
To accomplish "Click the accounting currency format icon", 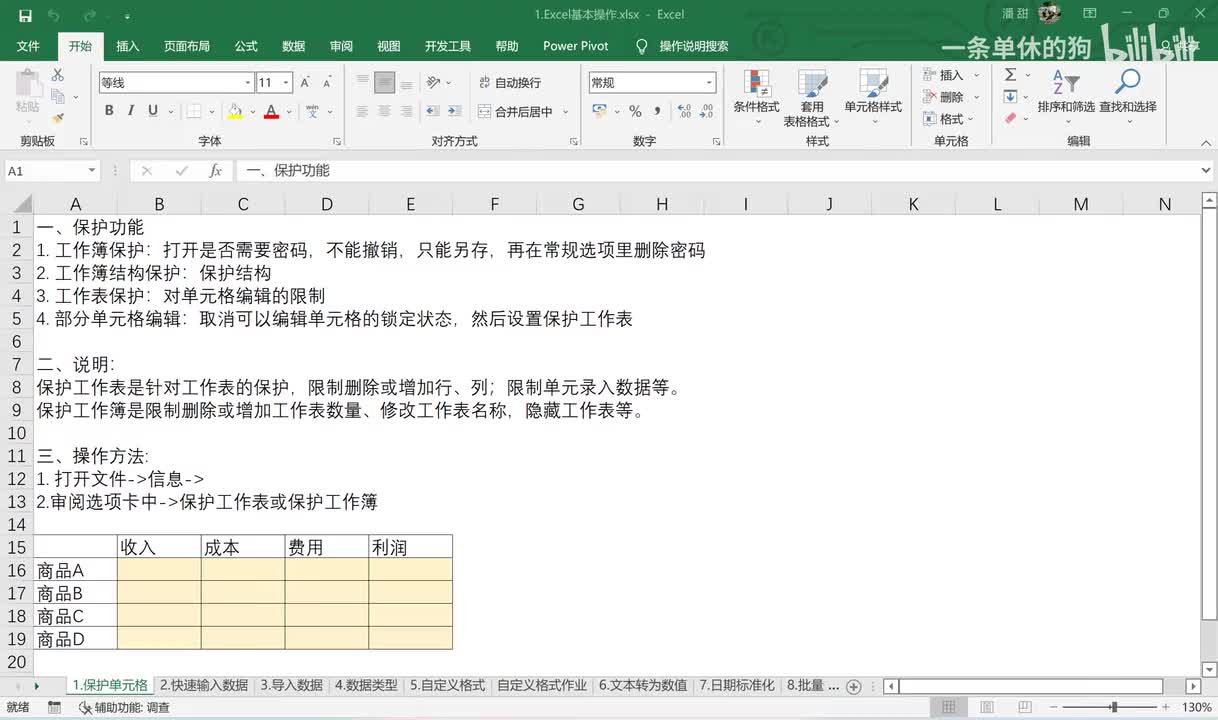I will (600, 111).
